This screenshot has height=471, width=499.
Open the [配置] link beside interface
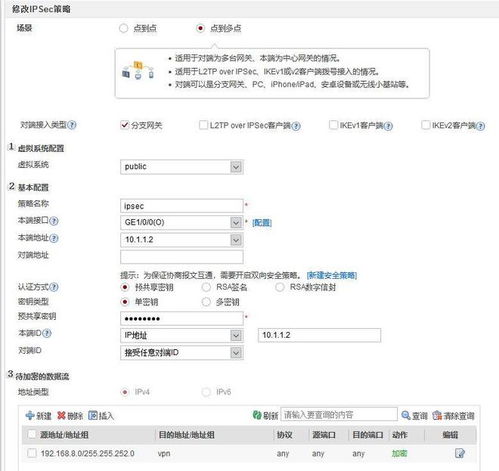(x=262, y=223)
